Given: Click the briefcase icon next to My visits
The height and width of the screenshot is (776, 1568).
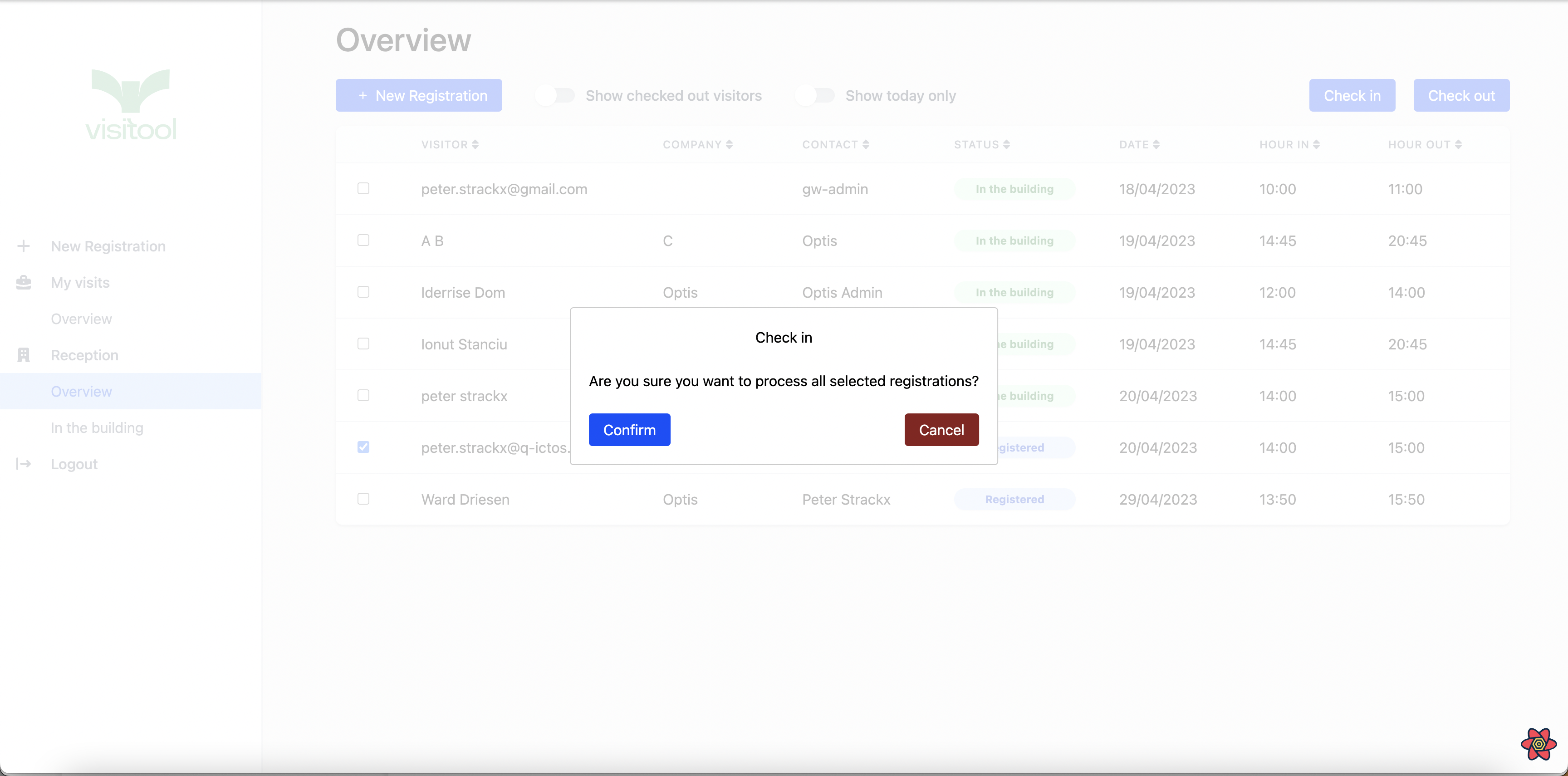Looking at the screenshot, I should [24, 282].
